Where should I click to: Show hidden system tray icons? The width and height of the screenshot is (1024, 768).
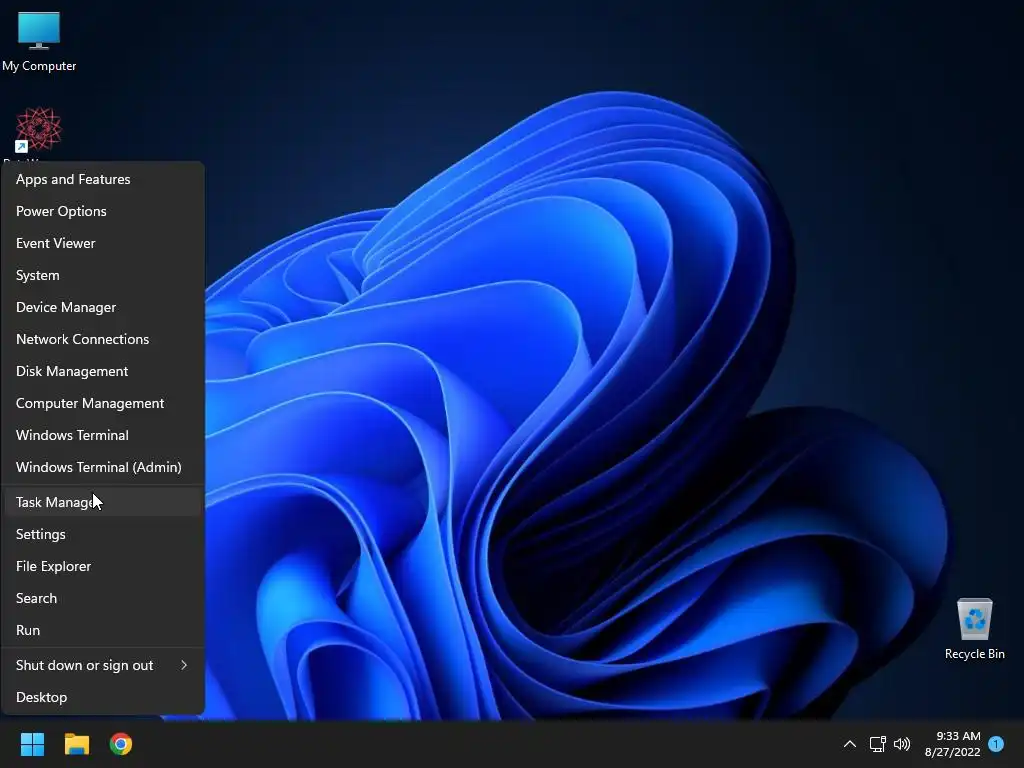[x=850, y=744]
